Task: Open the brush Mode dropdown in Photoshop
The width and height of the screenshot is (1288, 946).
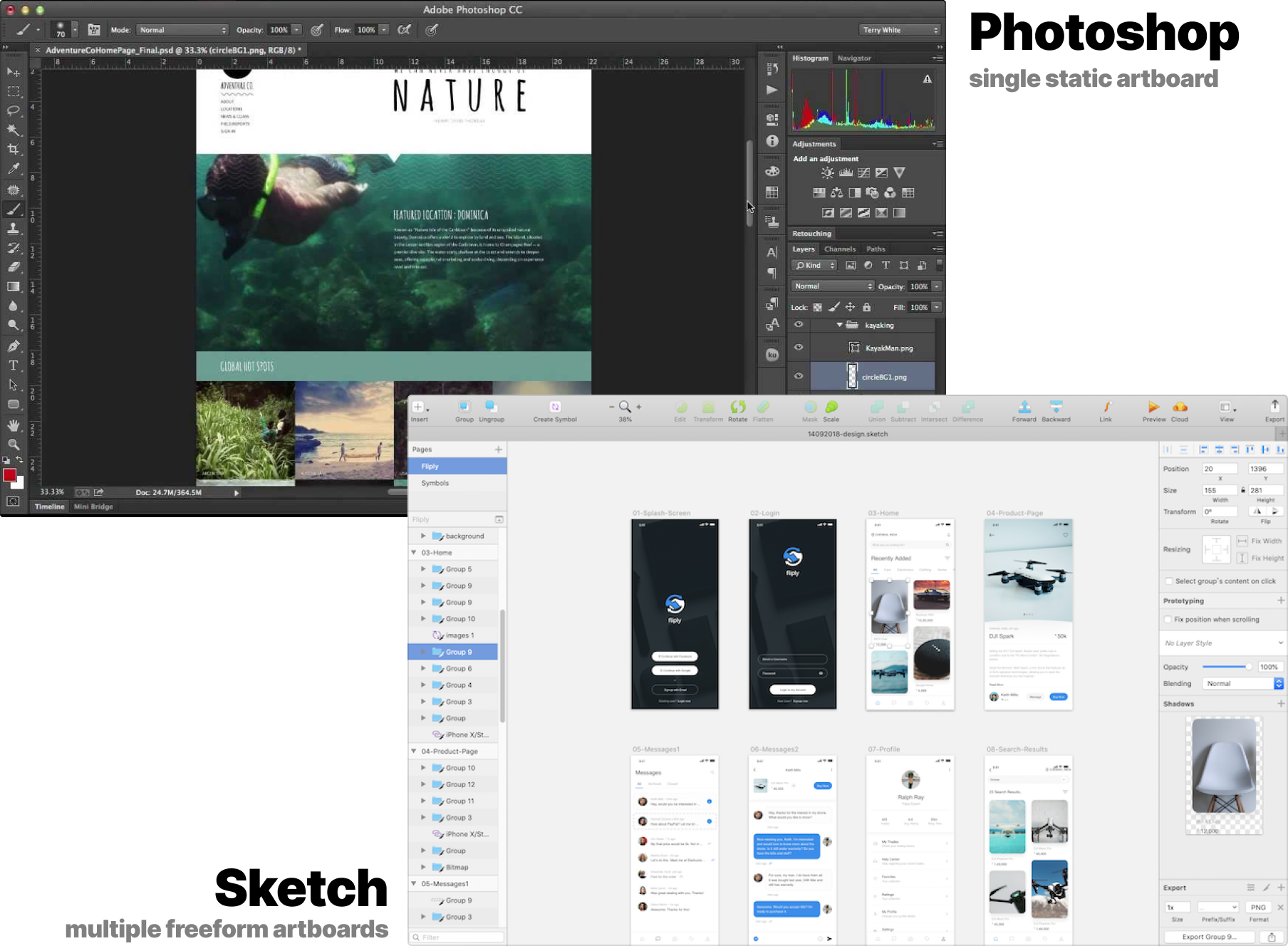Action: (x=182, y=30)
